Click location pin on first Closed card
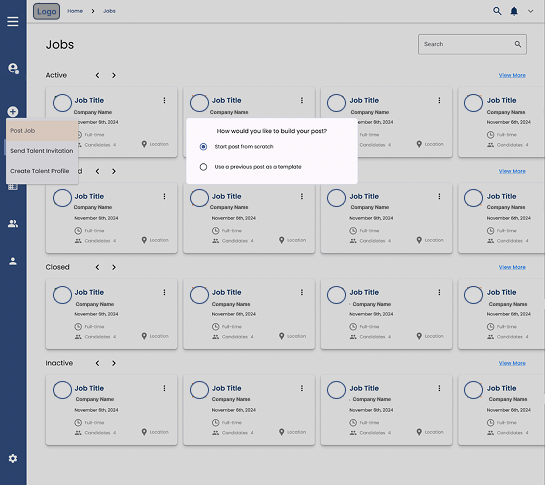The image size is (545, 485). point(144,336)
